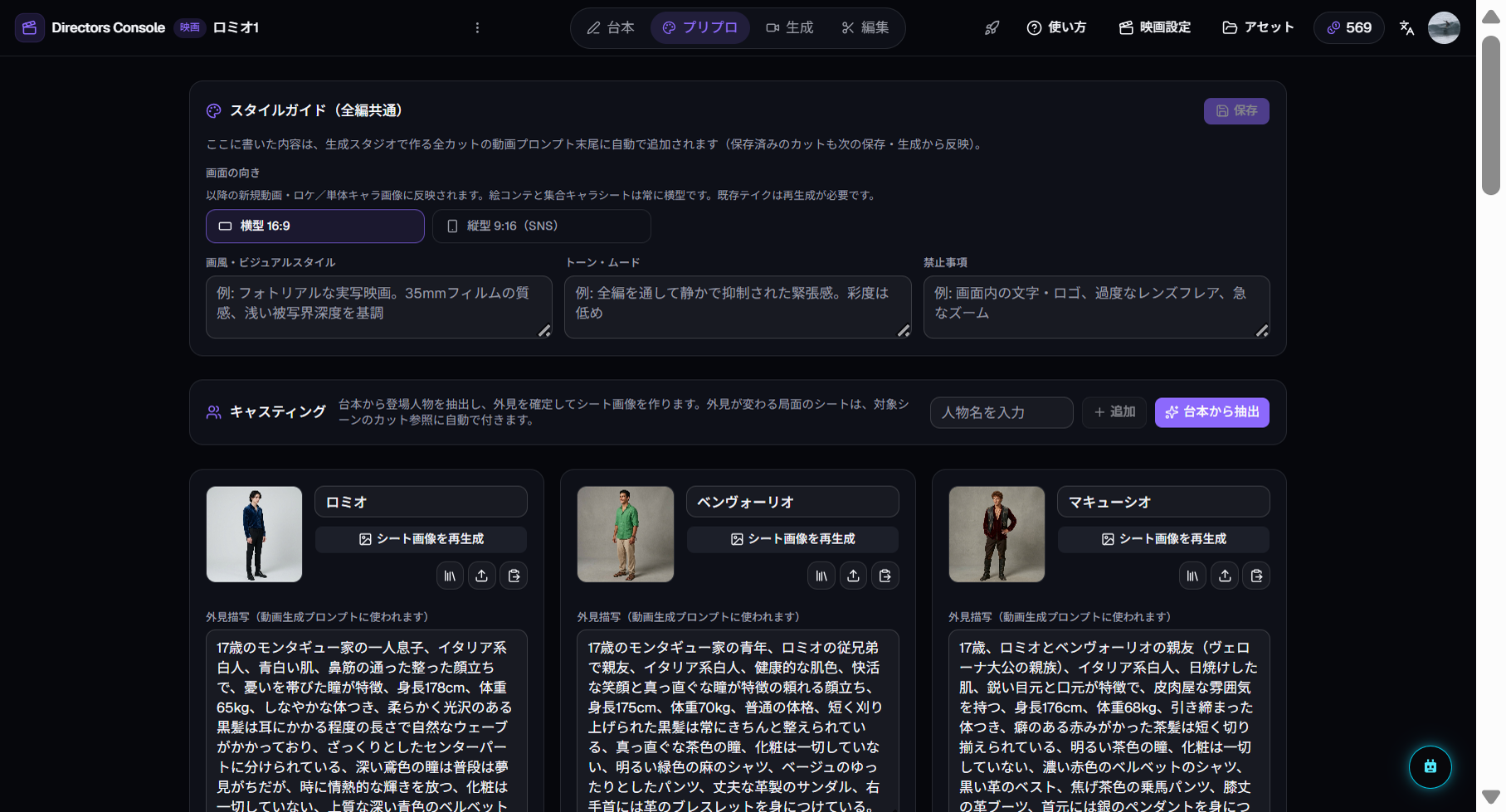
Task: Switch to the 編集 tab
Action: [865, 27]
